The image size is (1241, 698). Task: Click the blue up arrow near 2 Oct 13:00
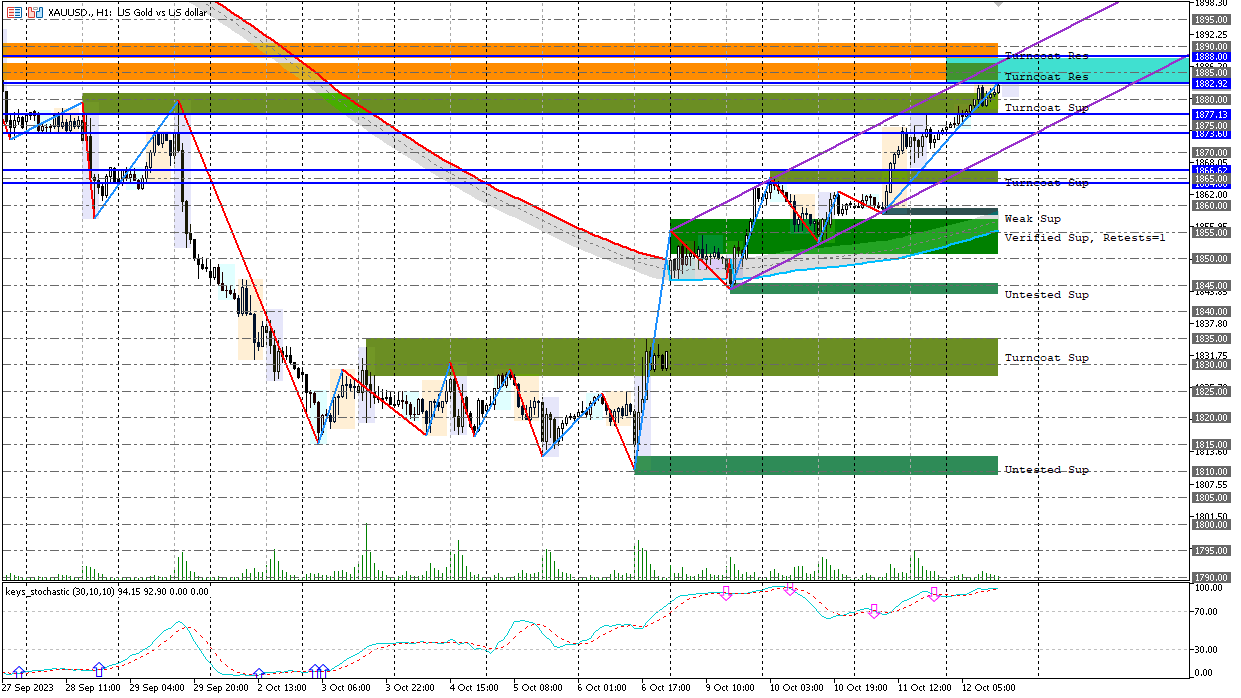259,674
